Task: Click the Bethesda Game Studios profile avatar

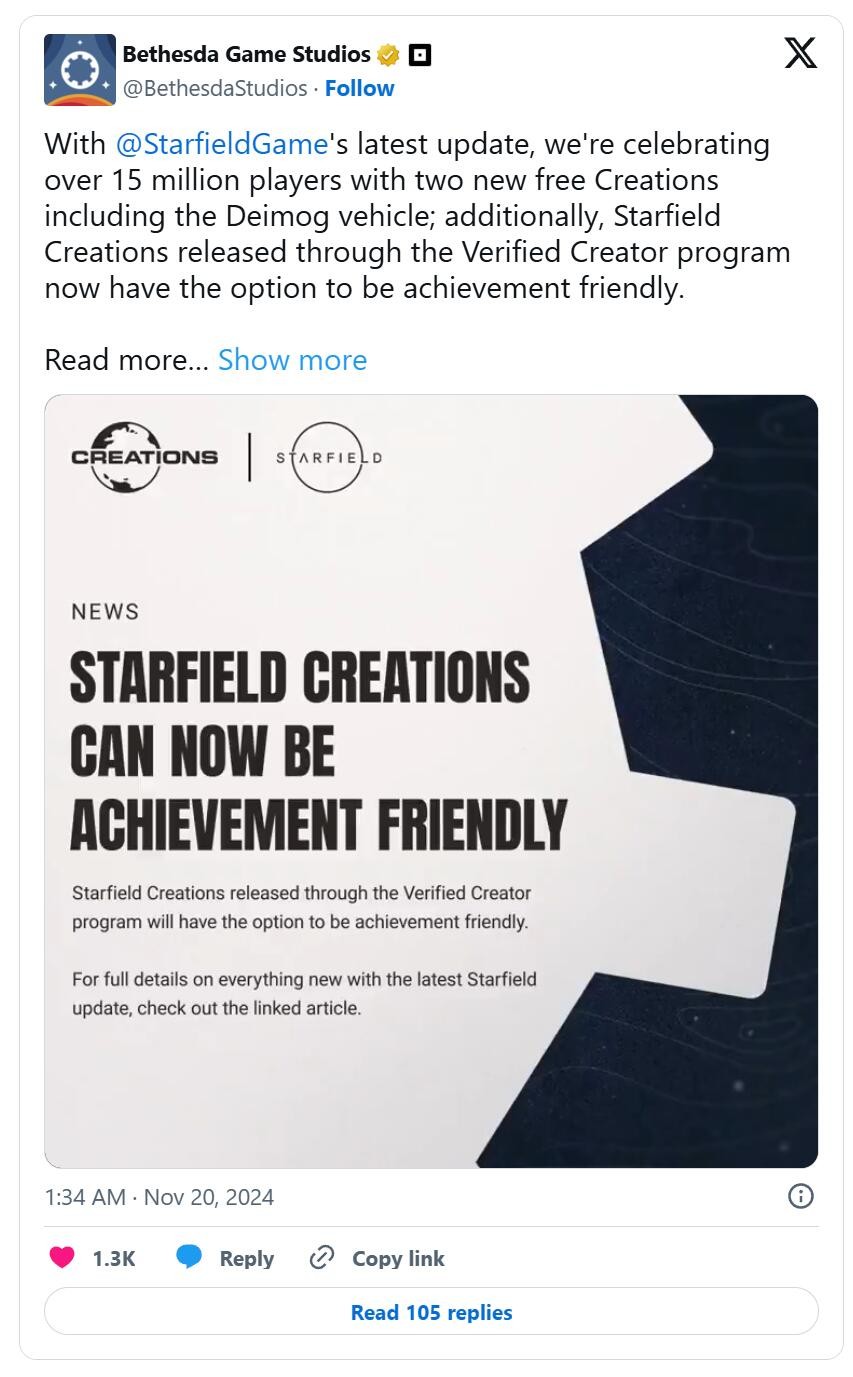Action: [80, 70]
